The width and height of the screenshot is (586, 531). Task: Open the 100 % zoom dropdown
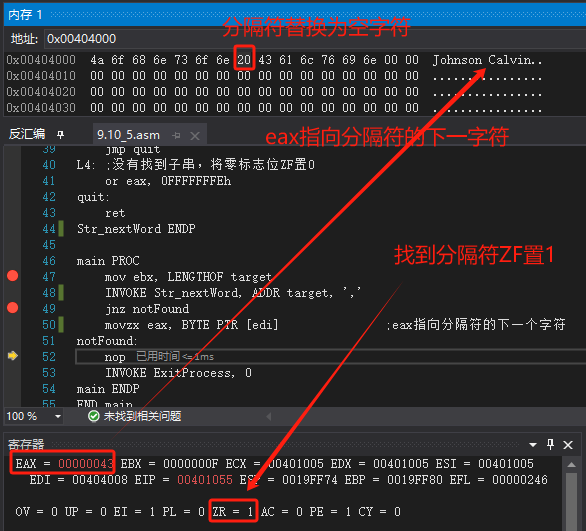(58, 416)
